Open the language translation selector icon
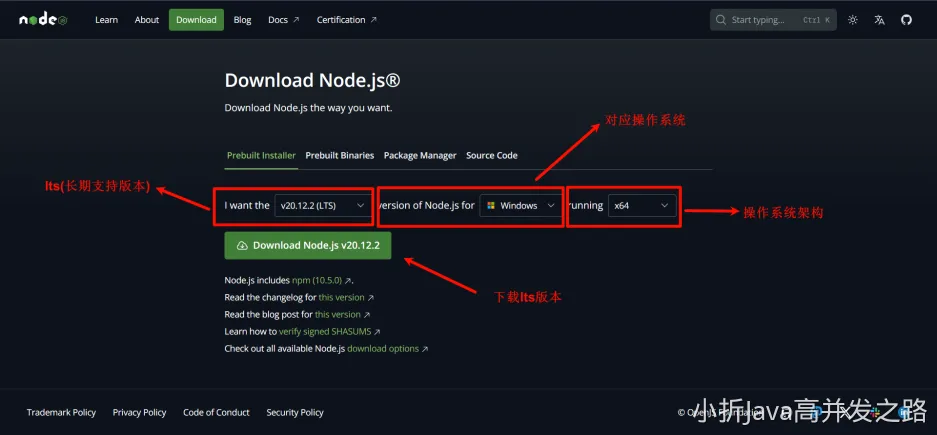937x435 pixels. [x=879, y=20]
